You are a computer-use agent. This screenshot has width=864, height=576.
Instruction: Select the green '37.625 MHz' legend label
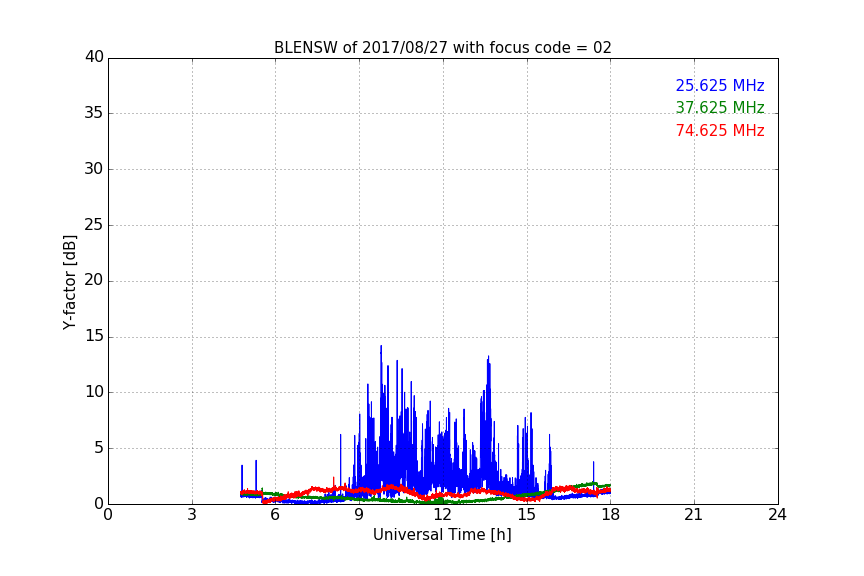click(720, 107)
